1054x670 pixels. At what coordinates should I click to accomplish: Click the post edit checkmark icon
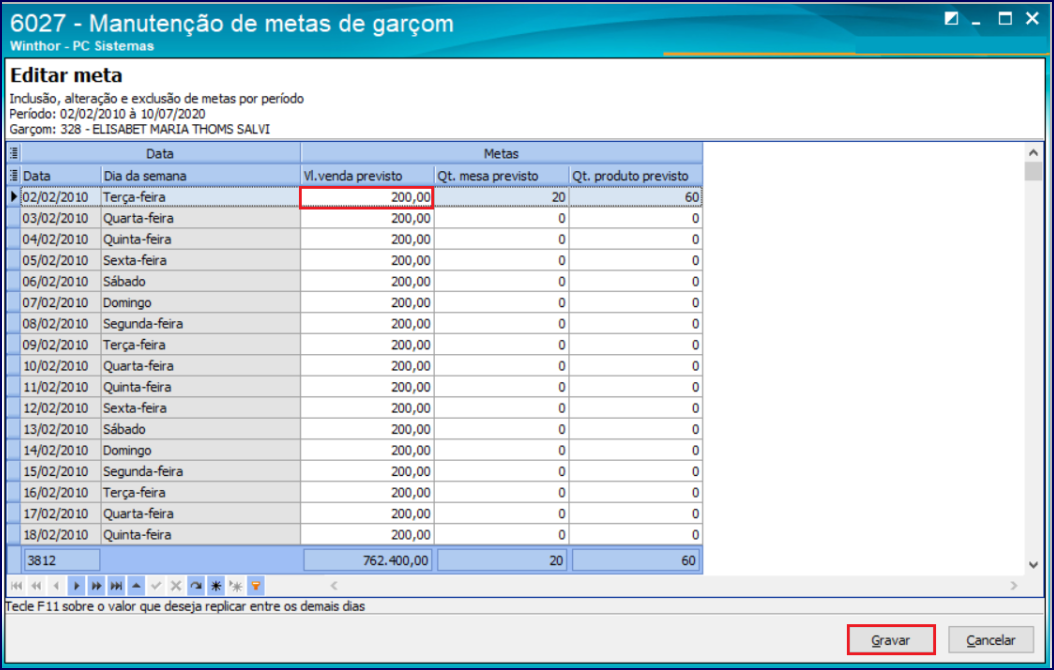(x=156, y=586)
